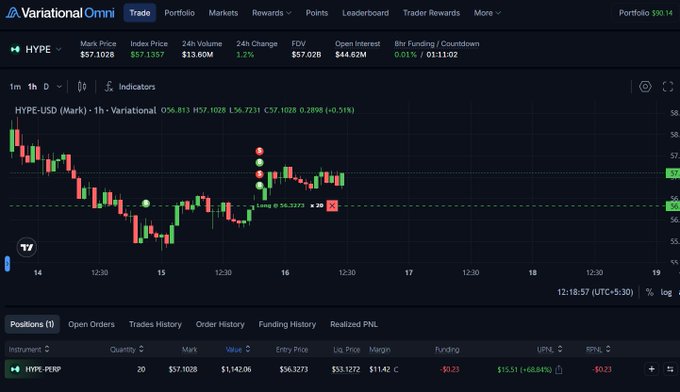The image size is (680, 392).
Task: Click the chart time 12:18:57 (UTC+5:30)
Action: tap(595, 292)
